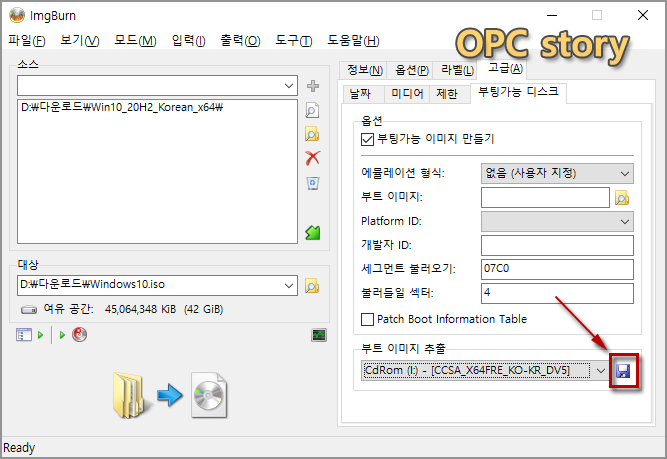Click the green play arrow before disc icon
This screenshot has height=459, width=667.
coord(62,335)
